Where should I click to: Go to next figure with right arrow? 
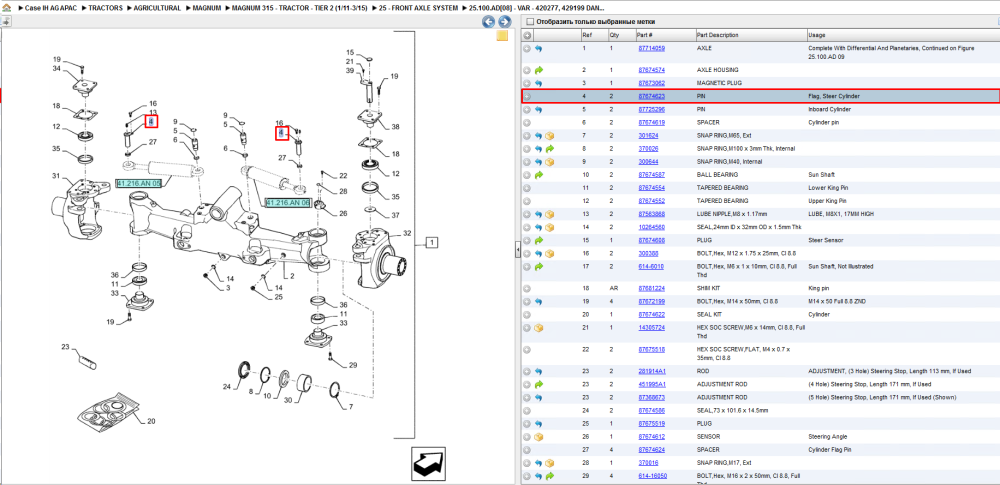(x=504, y=22)
